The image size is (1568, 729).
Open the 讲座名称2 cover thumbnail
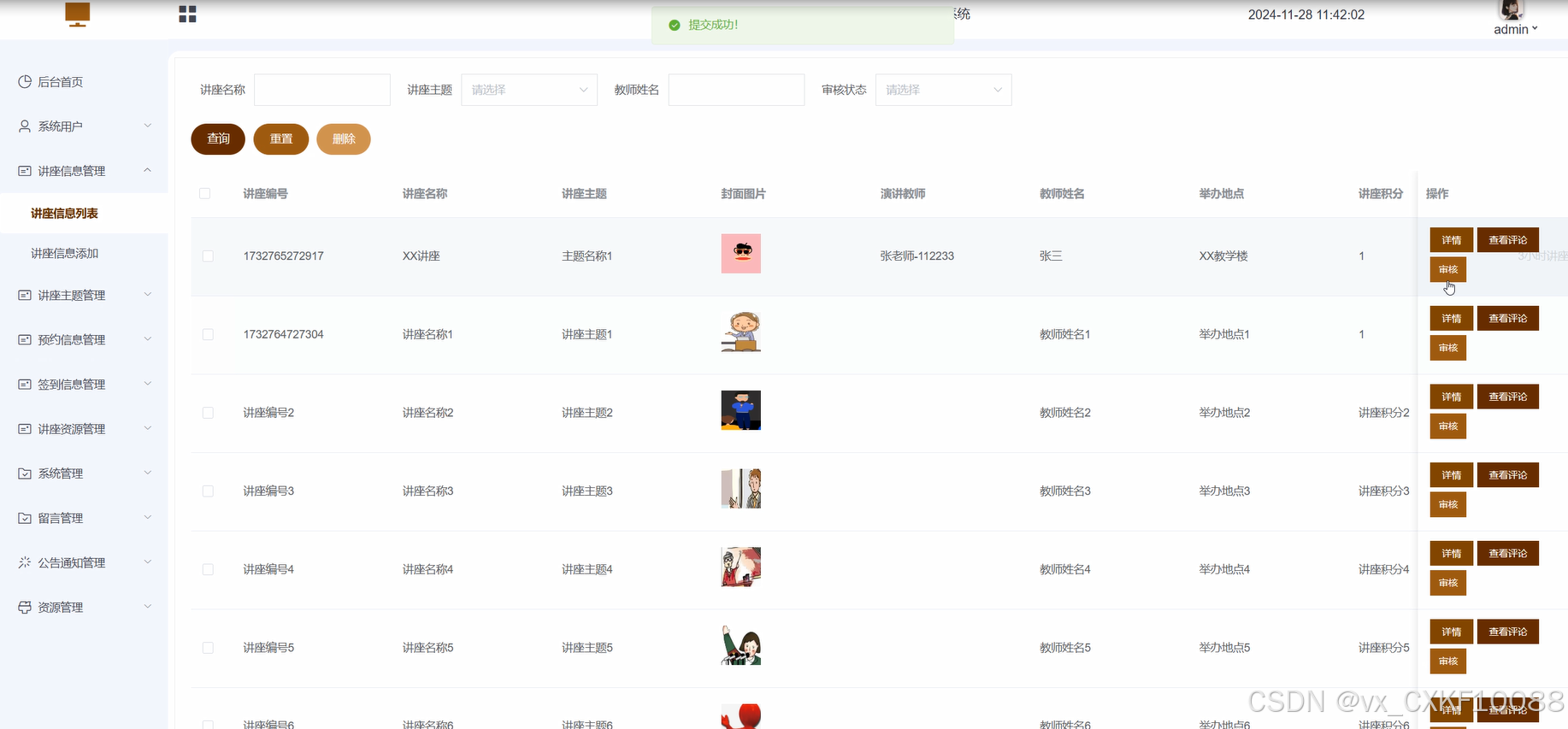(740, 410)
